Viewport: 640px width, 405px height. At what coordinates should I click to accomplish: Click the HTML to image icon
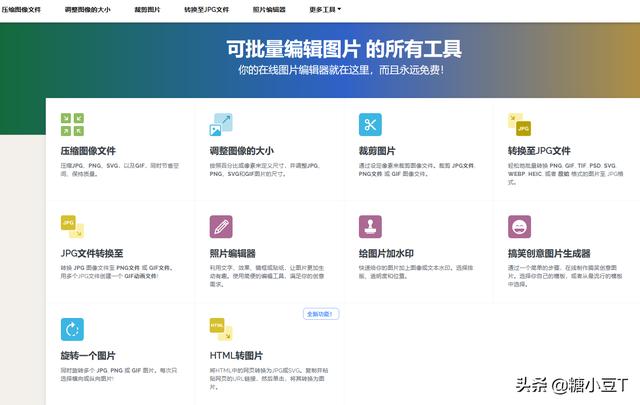(x=220, y=329)
